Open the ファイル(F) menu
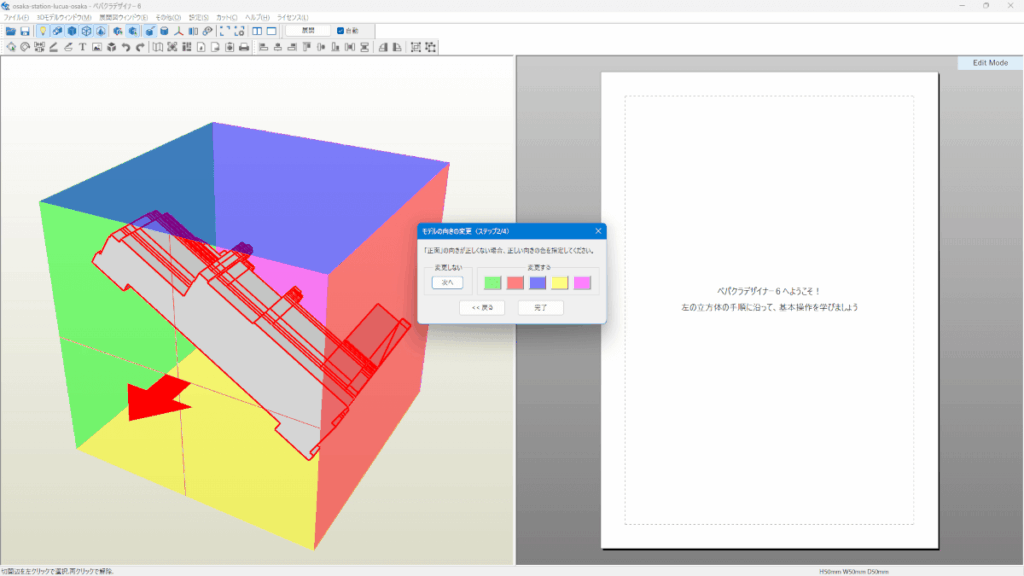The image size is (1024, 576). pyautogui.click(x=16, y=18)
